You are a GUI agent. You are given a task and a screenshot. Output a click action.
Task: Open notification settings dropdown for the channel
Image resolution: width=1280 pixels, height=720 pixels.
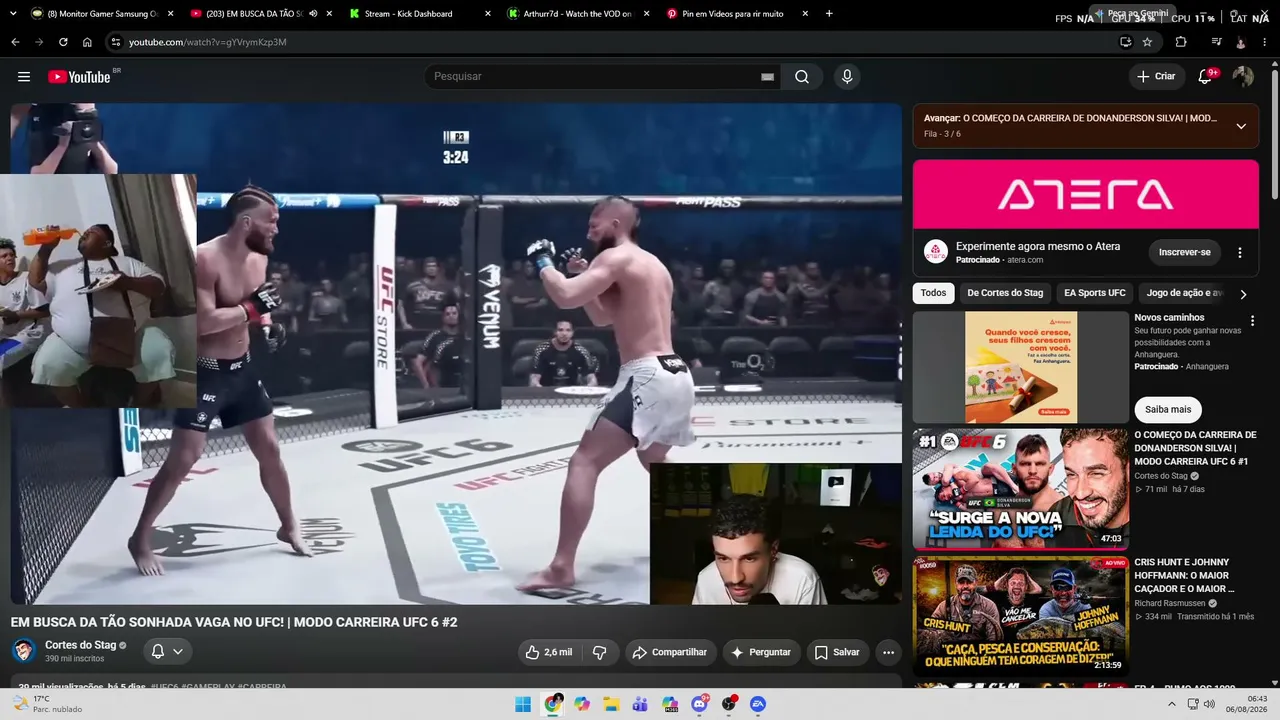click(167, 652)
